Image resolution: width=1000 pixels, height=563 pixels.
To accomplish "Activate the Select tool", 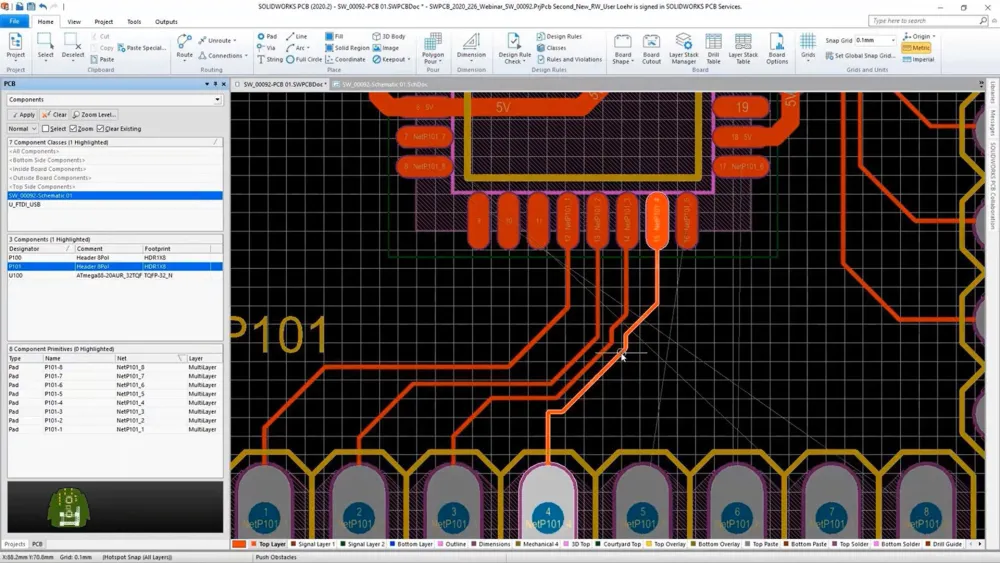I will coord(45,48).
